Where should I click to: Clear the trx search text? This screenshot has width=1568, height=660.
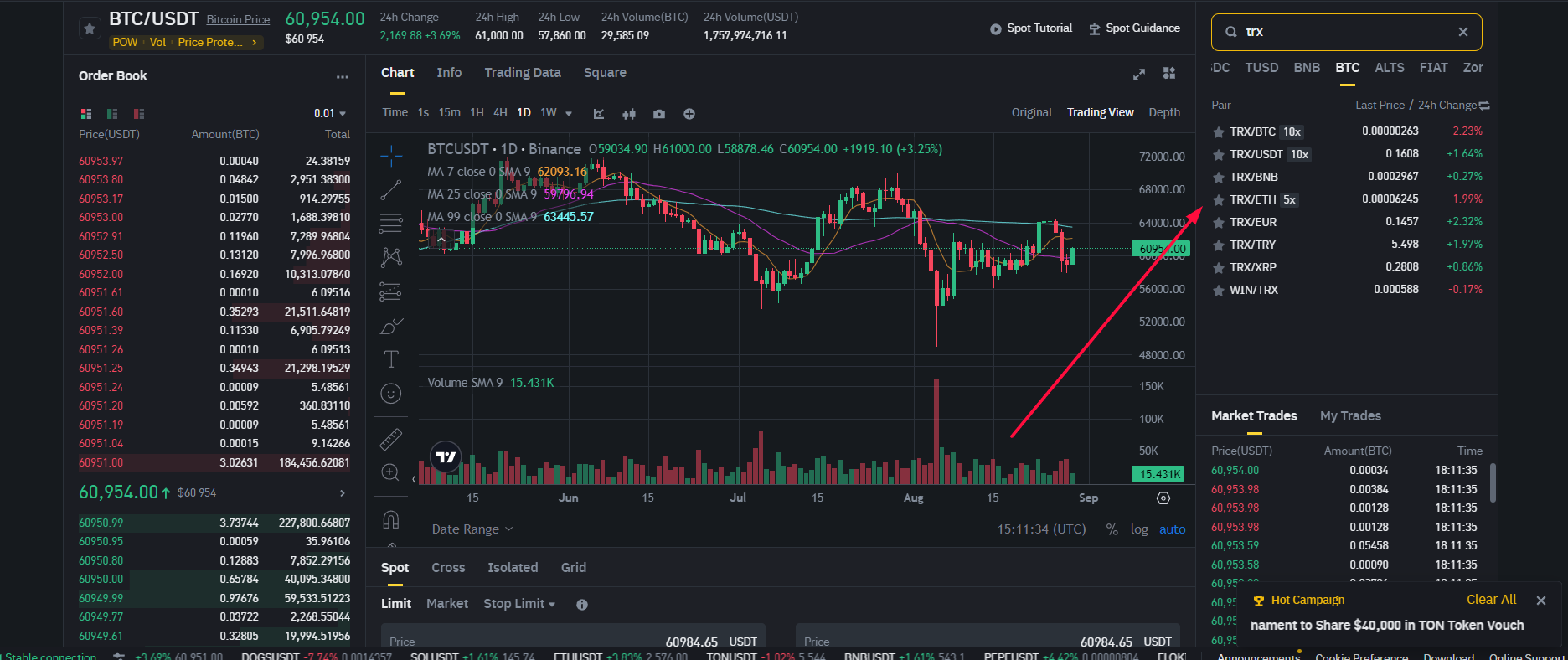[x=1463, y=32]
